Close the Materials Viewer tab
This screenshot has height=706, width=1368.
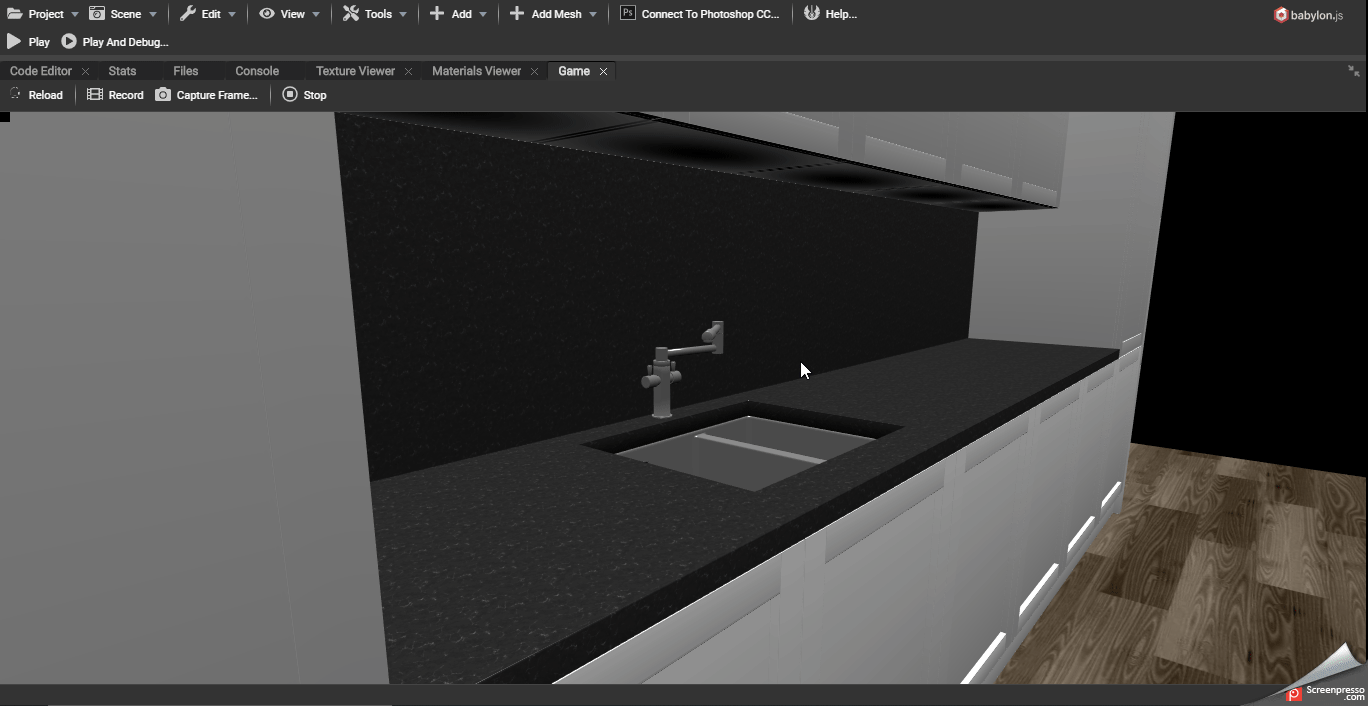click(x=535, y=71)
